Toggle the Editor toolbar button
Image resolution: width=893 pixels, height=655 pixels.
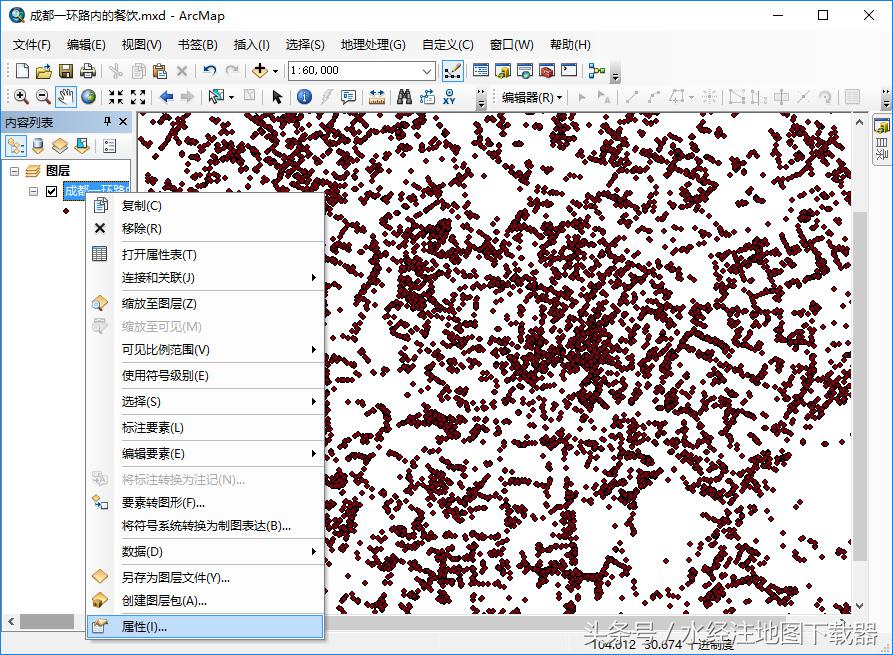coord(452,71)
